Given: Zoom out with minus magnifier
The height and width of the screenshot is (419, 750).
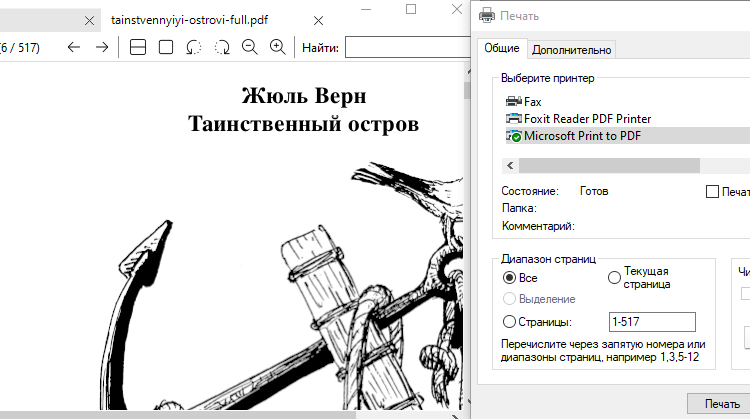Looking at the screenshot, I should click(250, 47).
